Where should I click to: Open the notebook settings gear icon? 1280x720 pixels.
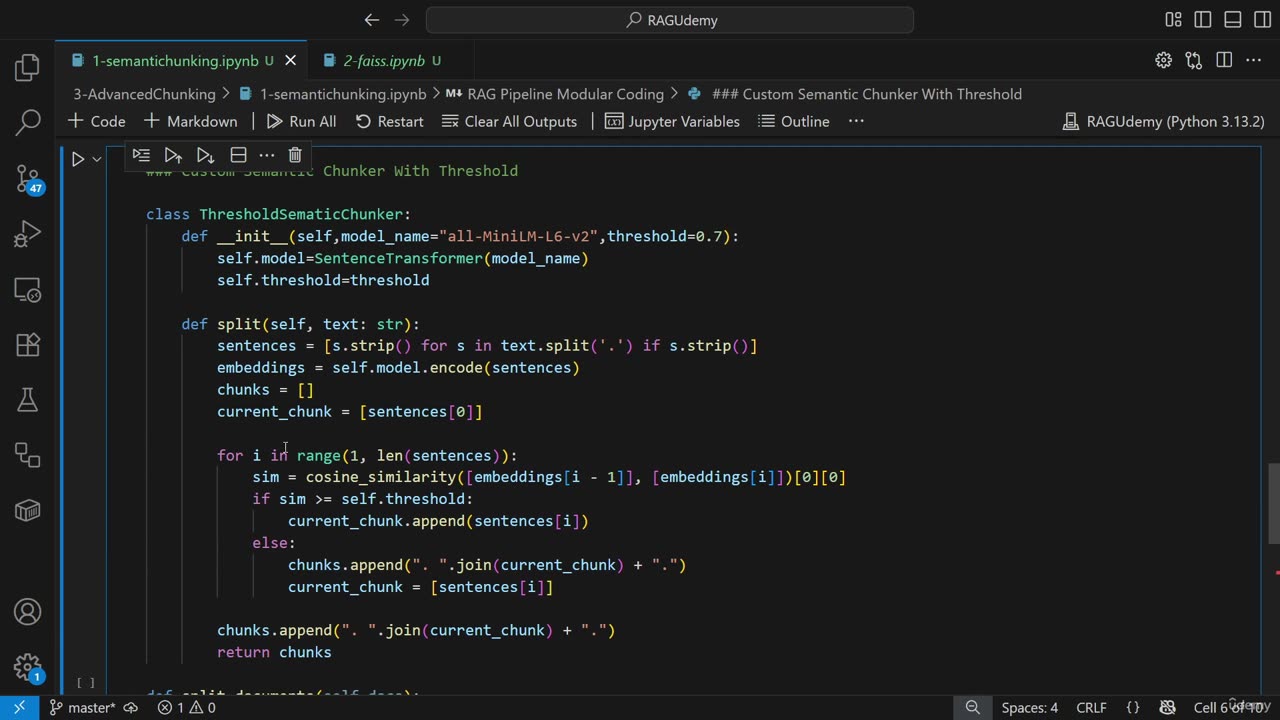coord(1163,61)
